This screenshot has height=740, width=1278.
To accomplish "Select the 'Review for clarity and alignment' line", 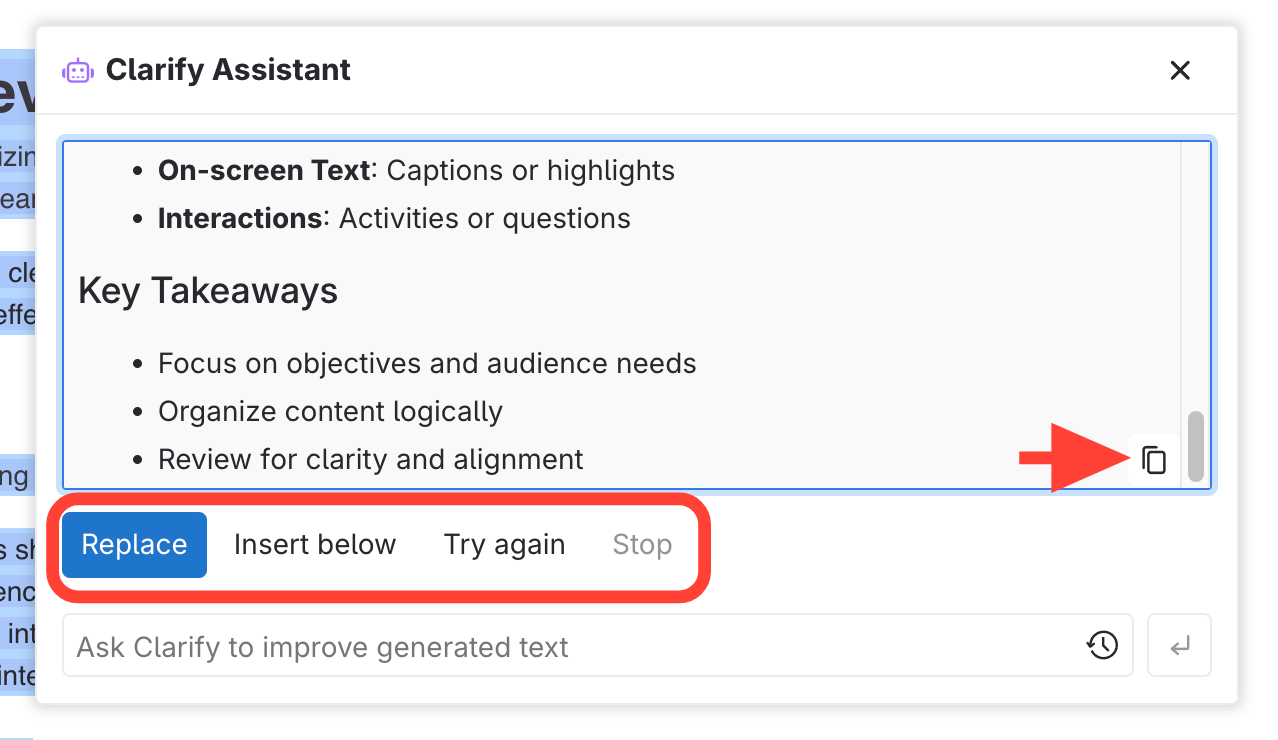I will (x=370, y=460).
